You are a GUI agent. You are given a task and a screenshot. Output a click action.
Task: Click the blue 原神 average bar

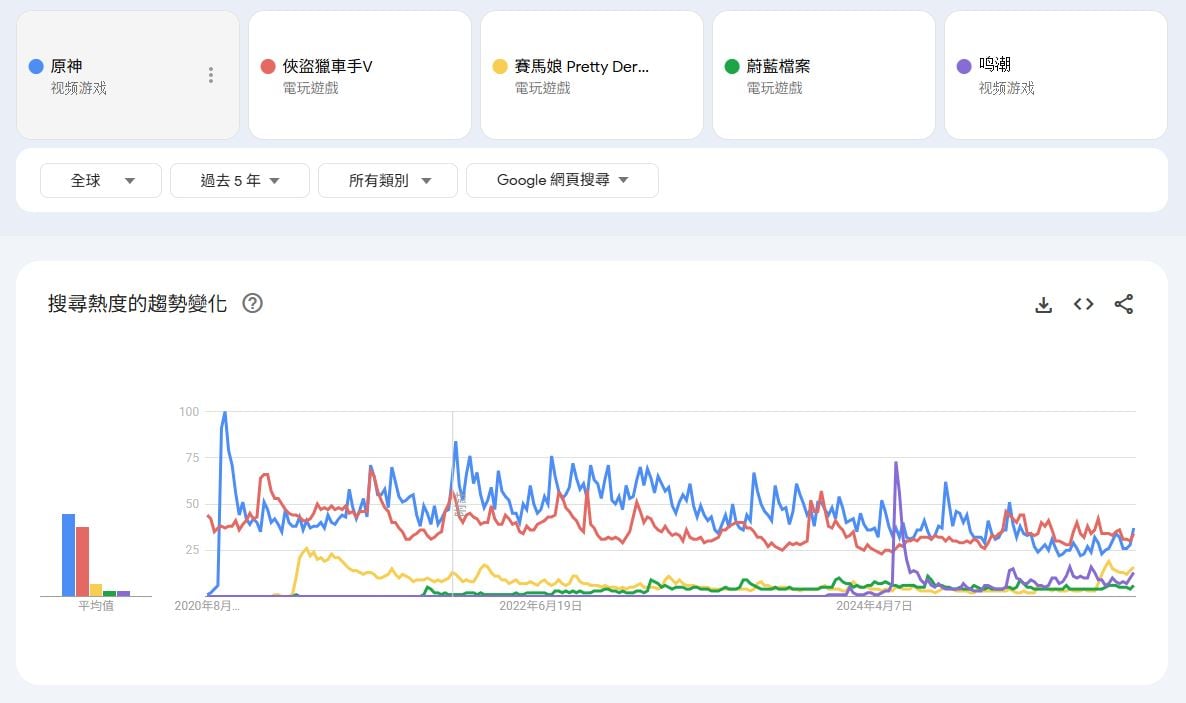tap(68, 555)
